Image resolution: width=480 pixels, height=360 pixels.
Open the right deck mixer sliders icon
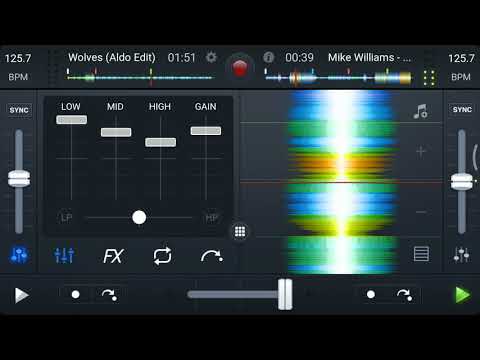coord(462,255)
